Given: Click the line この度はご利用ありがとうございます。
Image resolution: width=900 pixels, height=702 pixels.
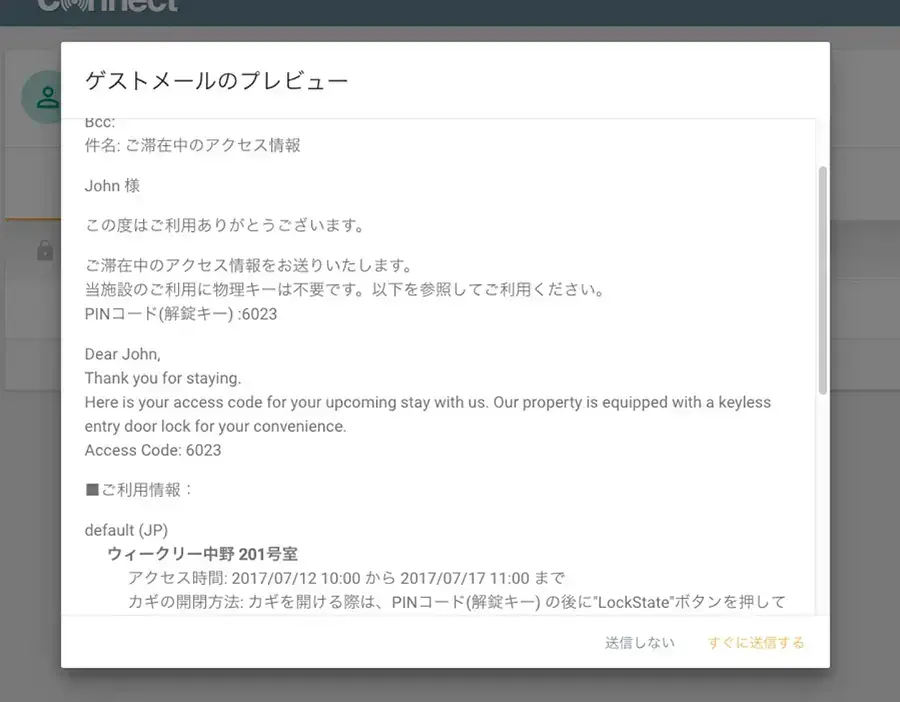Looking at the screenshot, I should coord(226,225).
